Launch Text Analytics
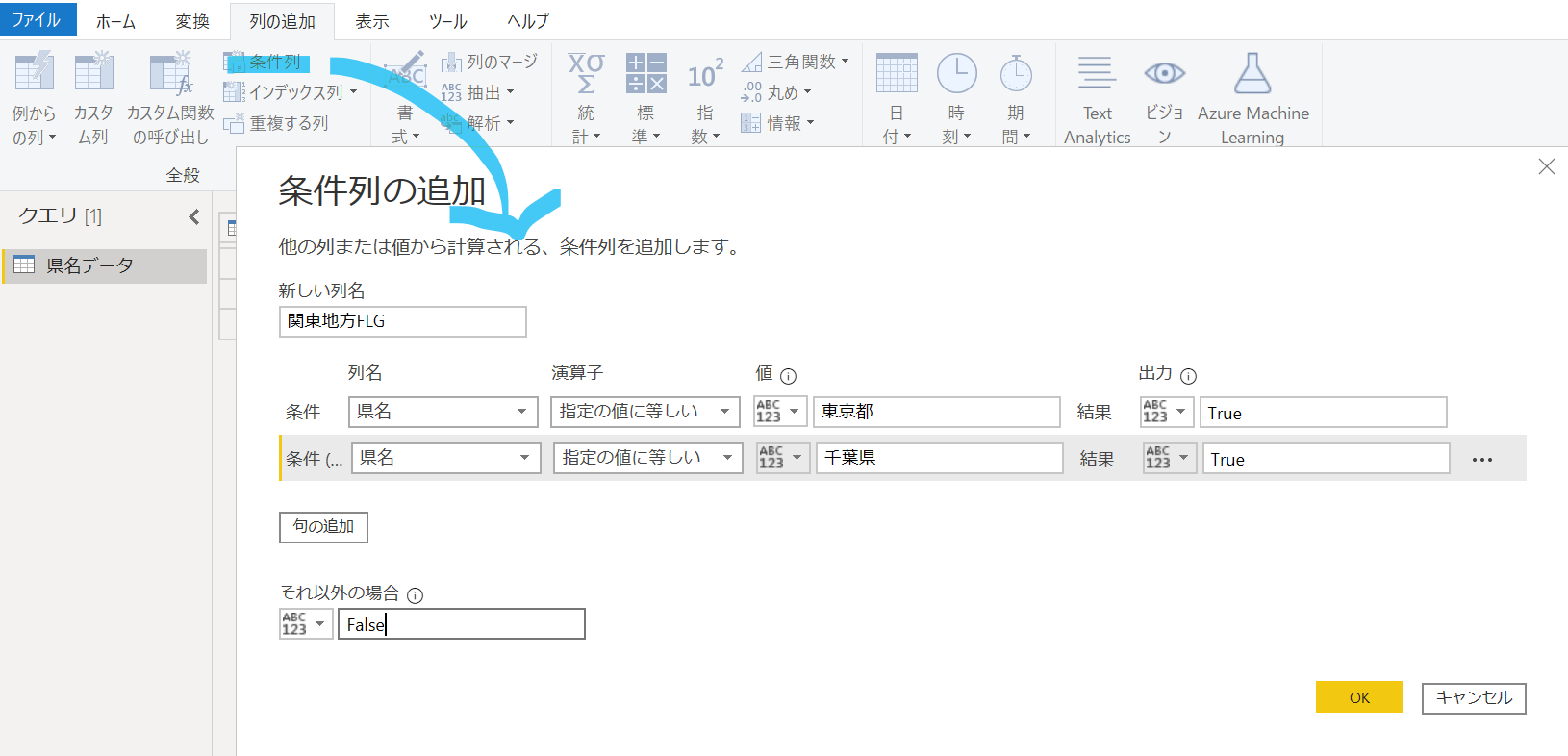Screen dimensions: 1568x756 [1097, 100]
